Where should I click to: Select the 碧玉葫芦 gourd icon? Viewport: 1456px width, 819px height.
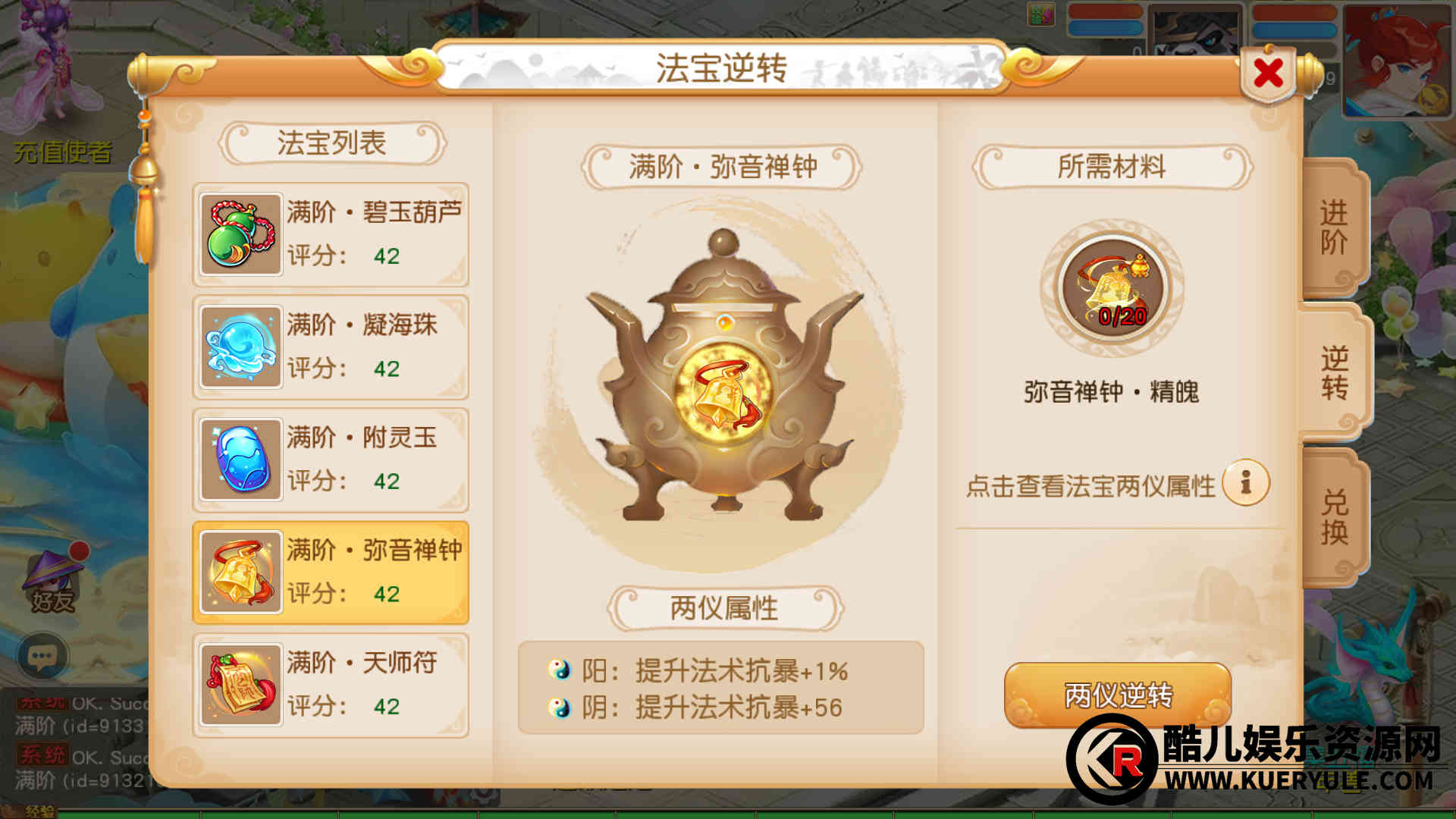[241, 234]
